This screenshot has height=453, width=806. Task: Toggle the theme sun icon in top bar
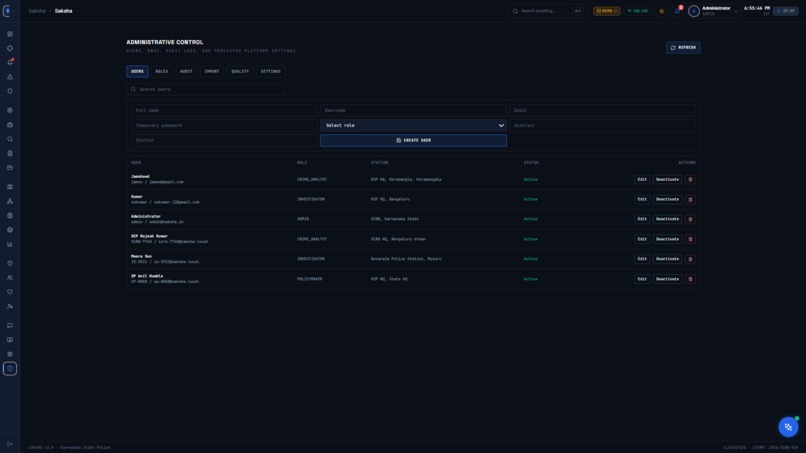click(x=662, y=11)
